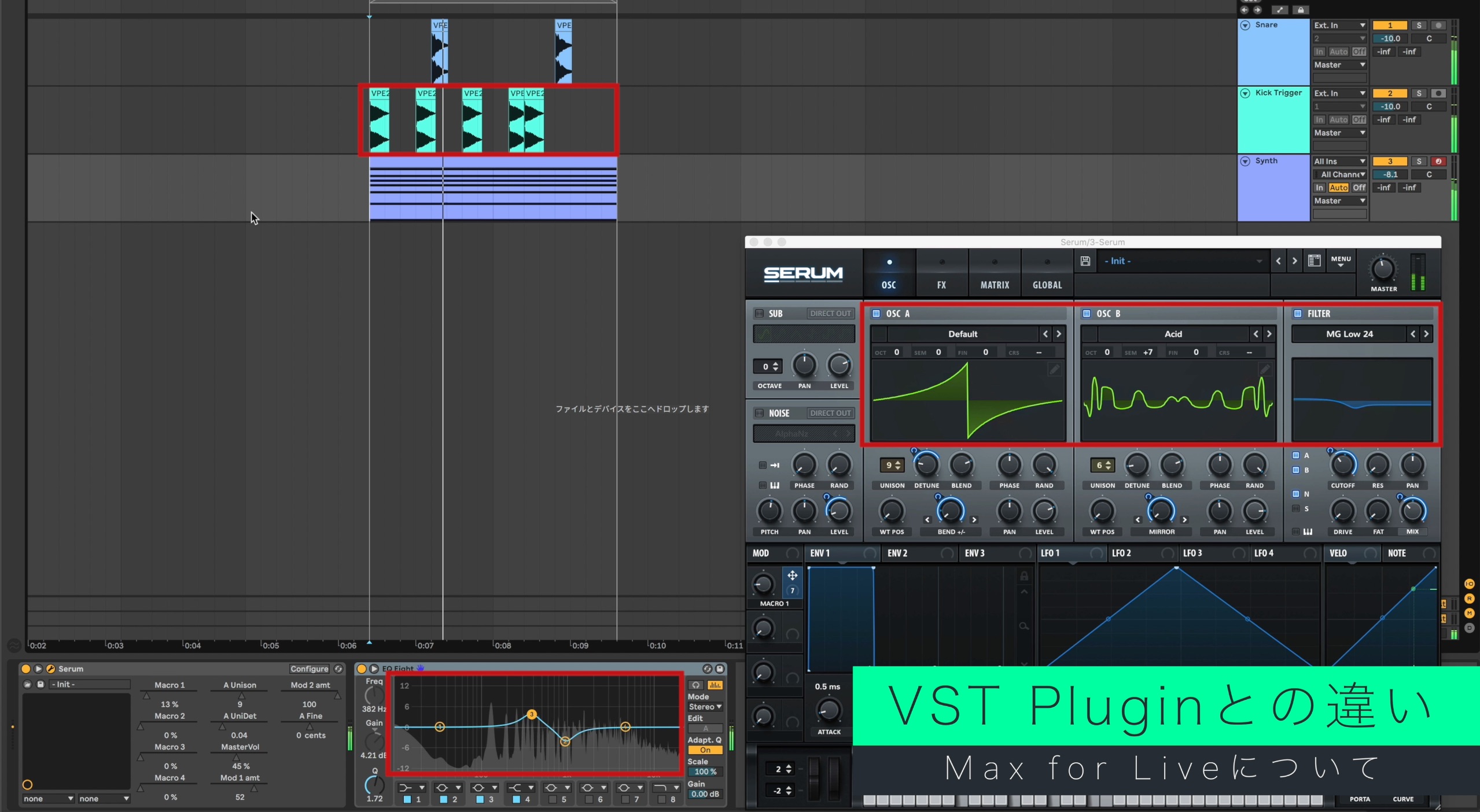Click the filter MIX label button
The width and height of the screenshot is (1480, 812).
(x=1412, y=532)
